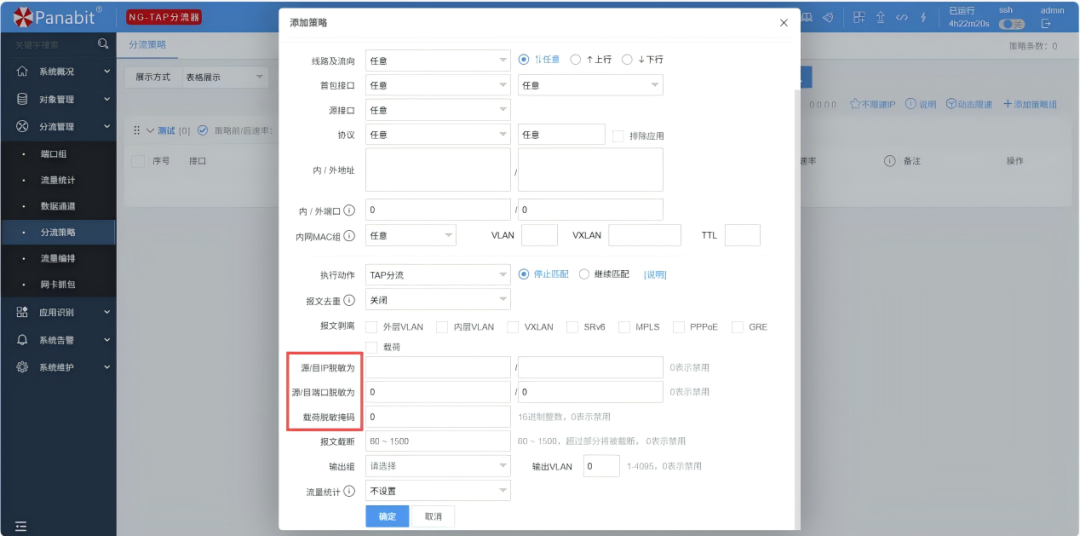Check the SRv6 checkbox
This screenshot has height=536, width=1080.
(572, 327)
